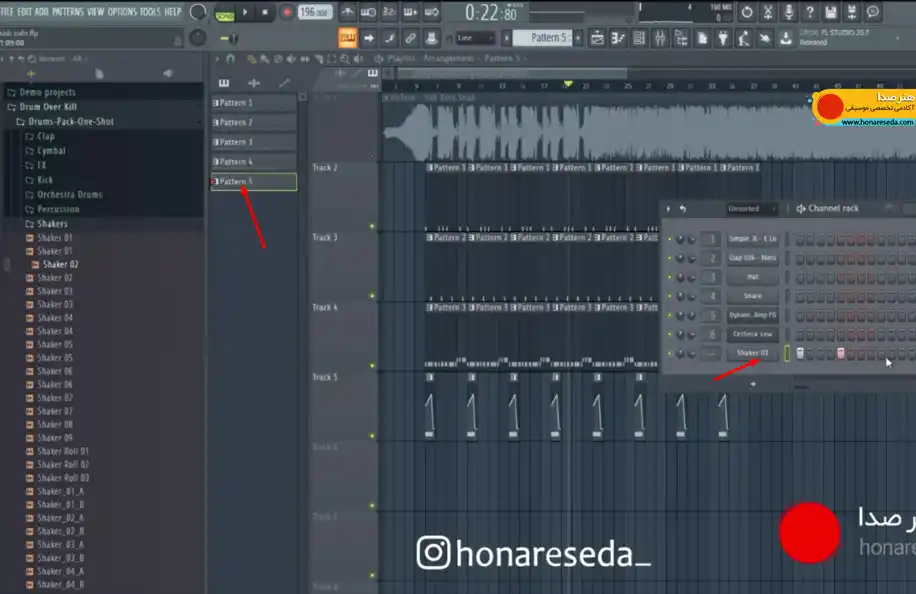The image size is (916, 594).
Task: Click the save project floppy disk icon
Action: (x=831, y=12)
